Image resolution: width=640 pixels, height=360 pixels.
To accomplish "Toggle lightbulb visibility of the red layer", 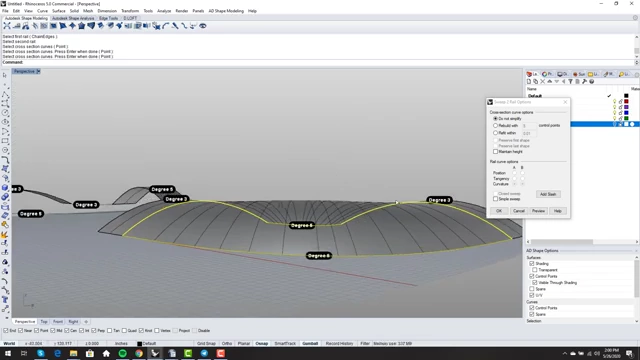I will pos(614,101).
